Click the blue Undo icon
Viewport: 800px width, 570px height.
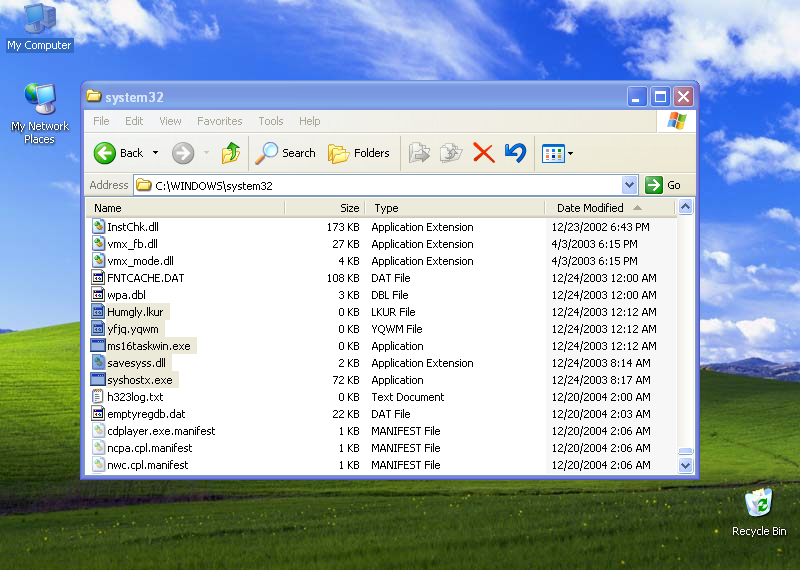click(515, 153)
